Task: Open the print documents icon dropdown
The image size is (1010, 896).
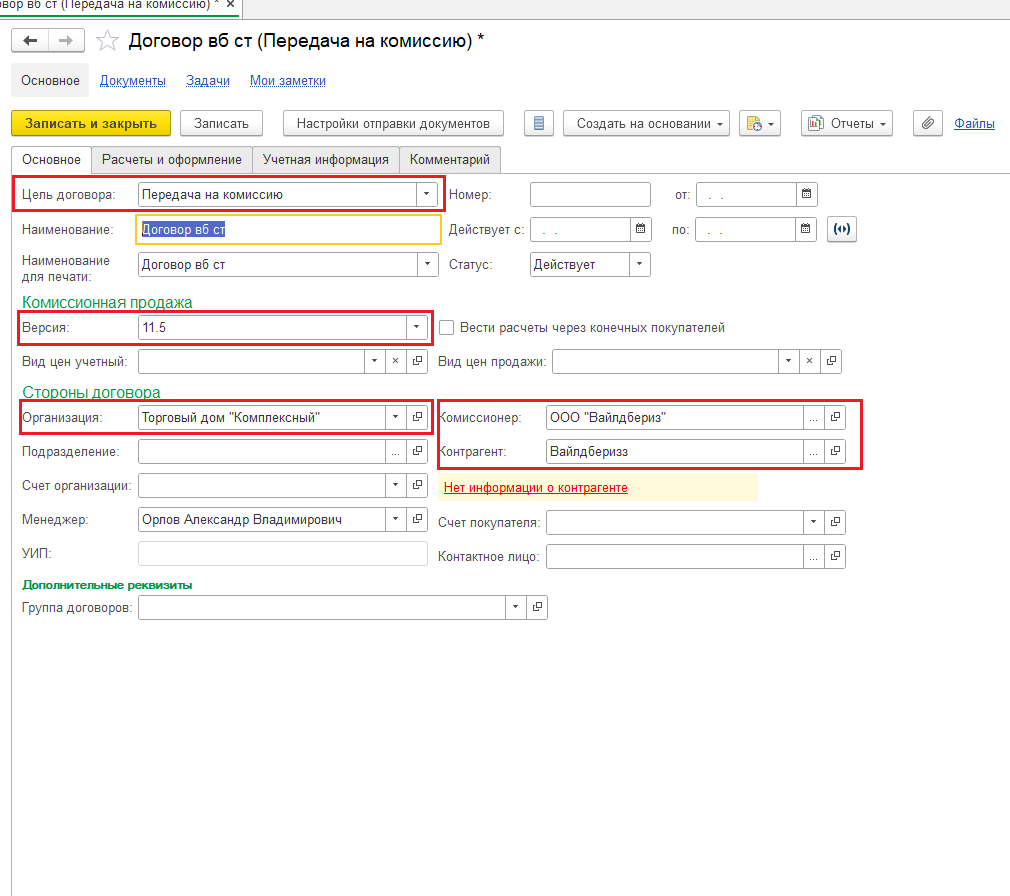Action: point(760,123)
